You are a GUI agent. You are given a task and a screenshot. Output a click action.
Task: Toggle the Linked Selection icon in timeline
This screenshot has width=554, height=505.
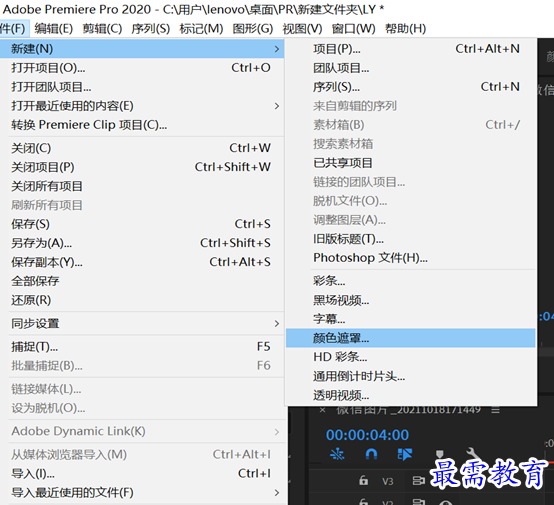tap(405, 454)
